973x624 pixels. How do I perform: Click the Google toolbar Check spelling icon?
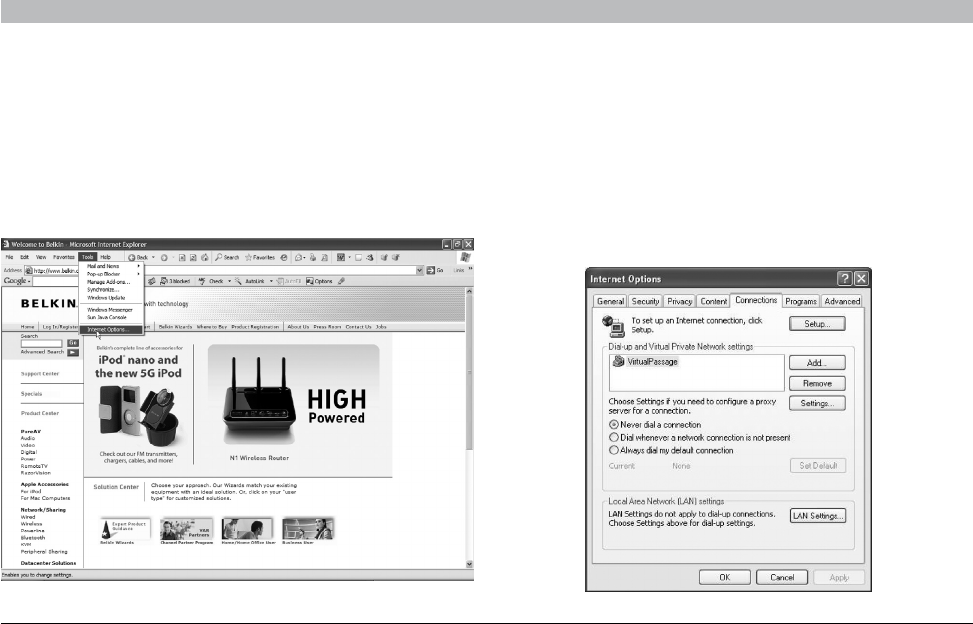tap(202, 281)
